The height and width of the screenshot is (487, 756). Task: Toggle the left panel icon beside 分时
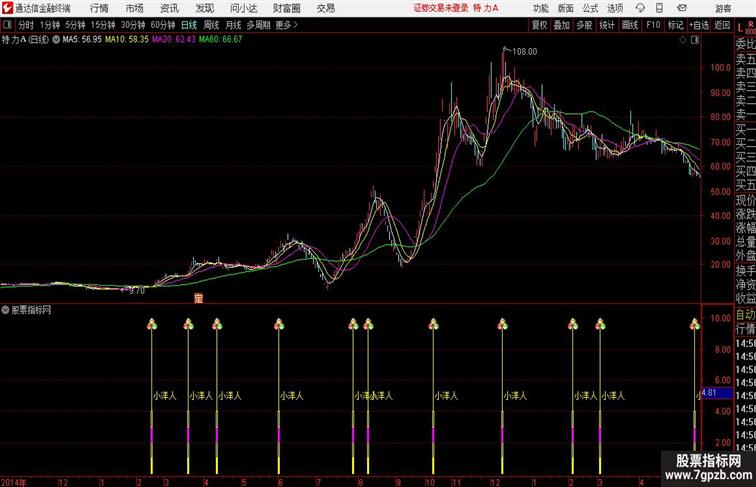7,25
